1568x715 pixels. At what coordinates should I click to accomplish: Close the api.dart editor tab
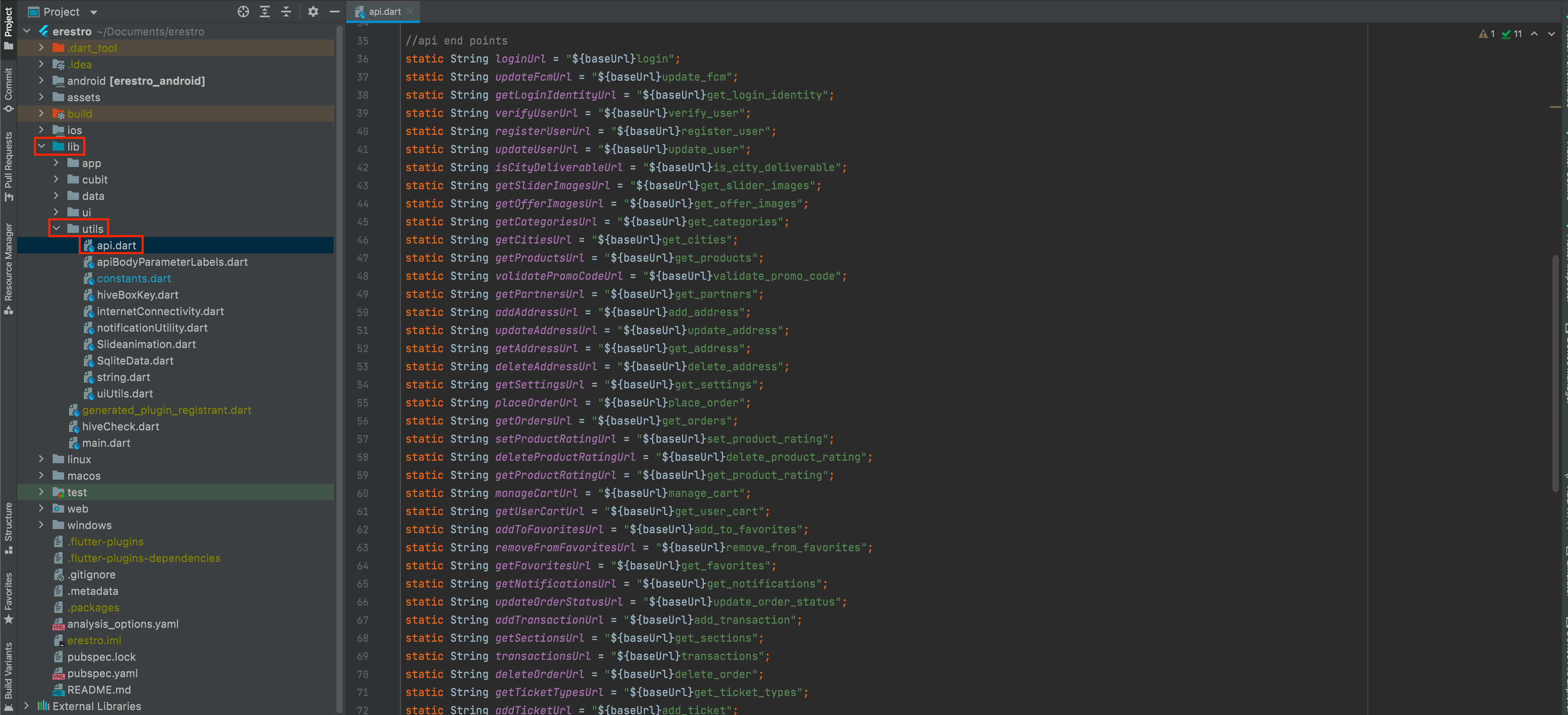coord(410,12)
